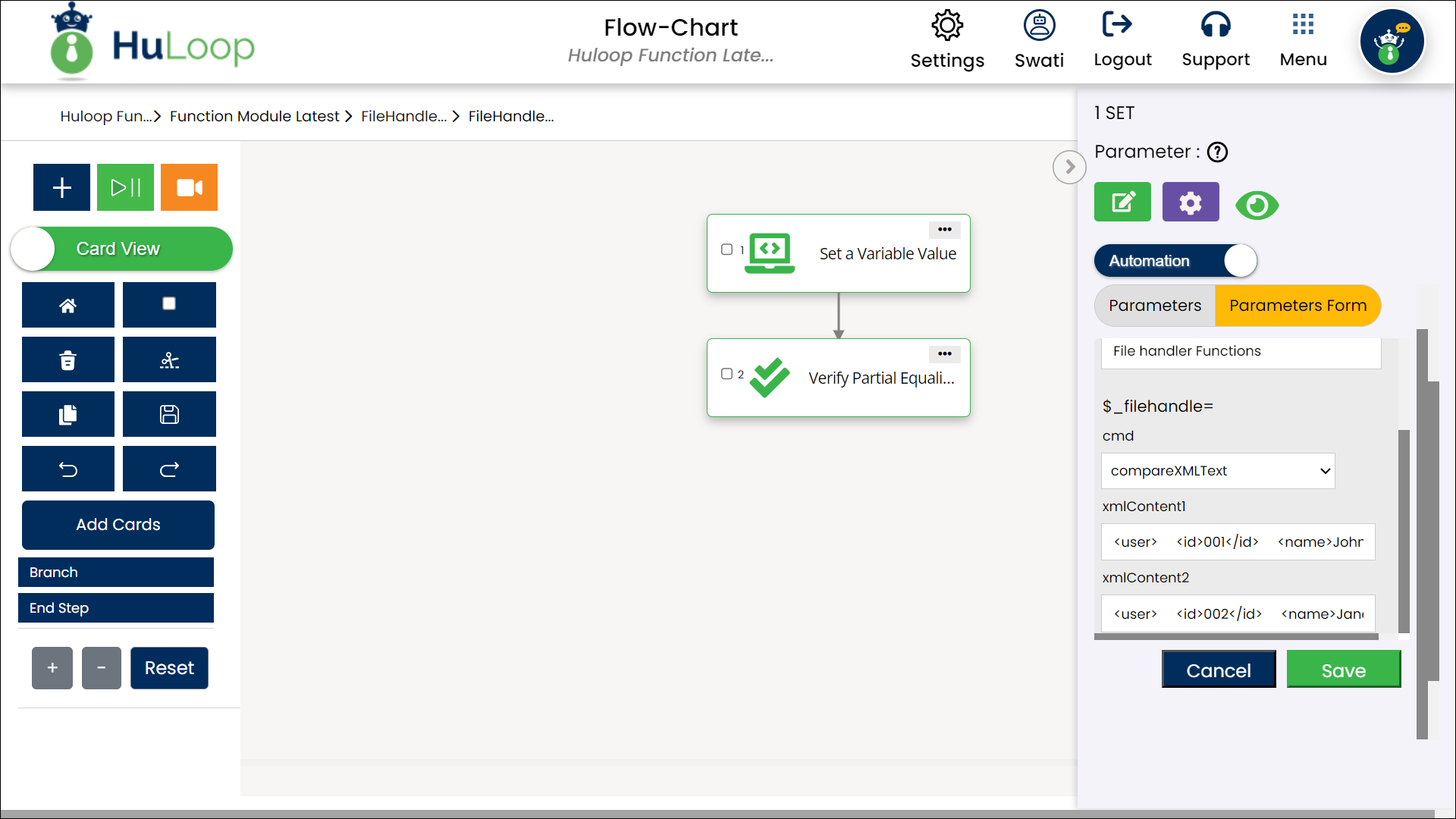The height and width of the screenshot is (819, 1456).
Task: Open the Swati user profile icon
Action: (1039, 25)
